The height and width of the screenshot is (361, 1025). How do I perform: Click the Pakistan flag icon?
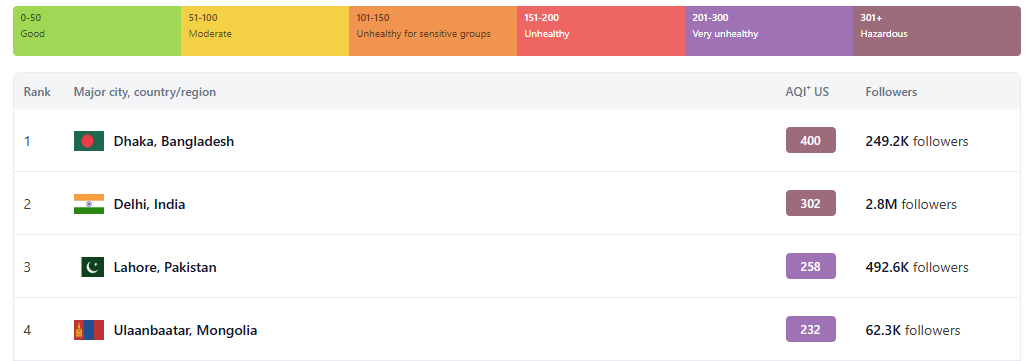[93, 267]
